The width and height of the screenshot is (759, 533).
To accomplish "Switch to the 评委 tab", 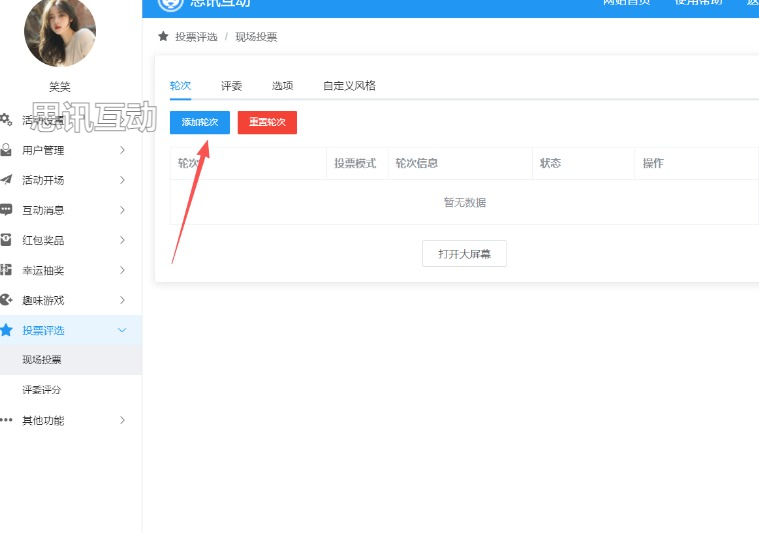I will [x=231, y=86].
